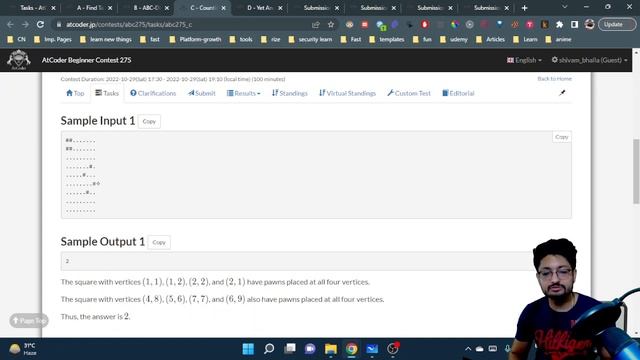Open the tools bookmarks folder
The image size is (640, 360).
(241, 40)
